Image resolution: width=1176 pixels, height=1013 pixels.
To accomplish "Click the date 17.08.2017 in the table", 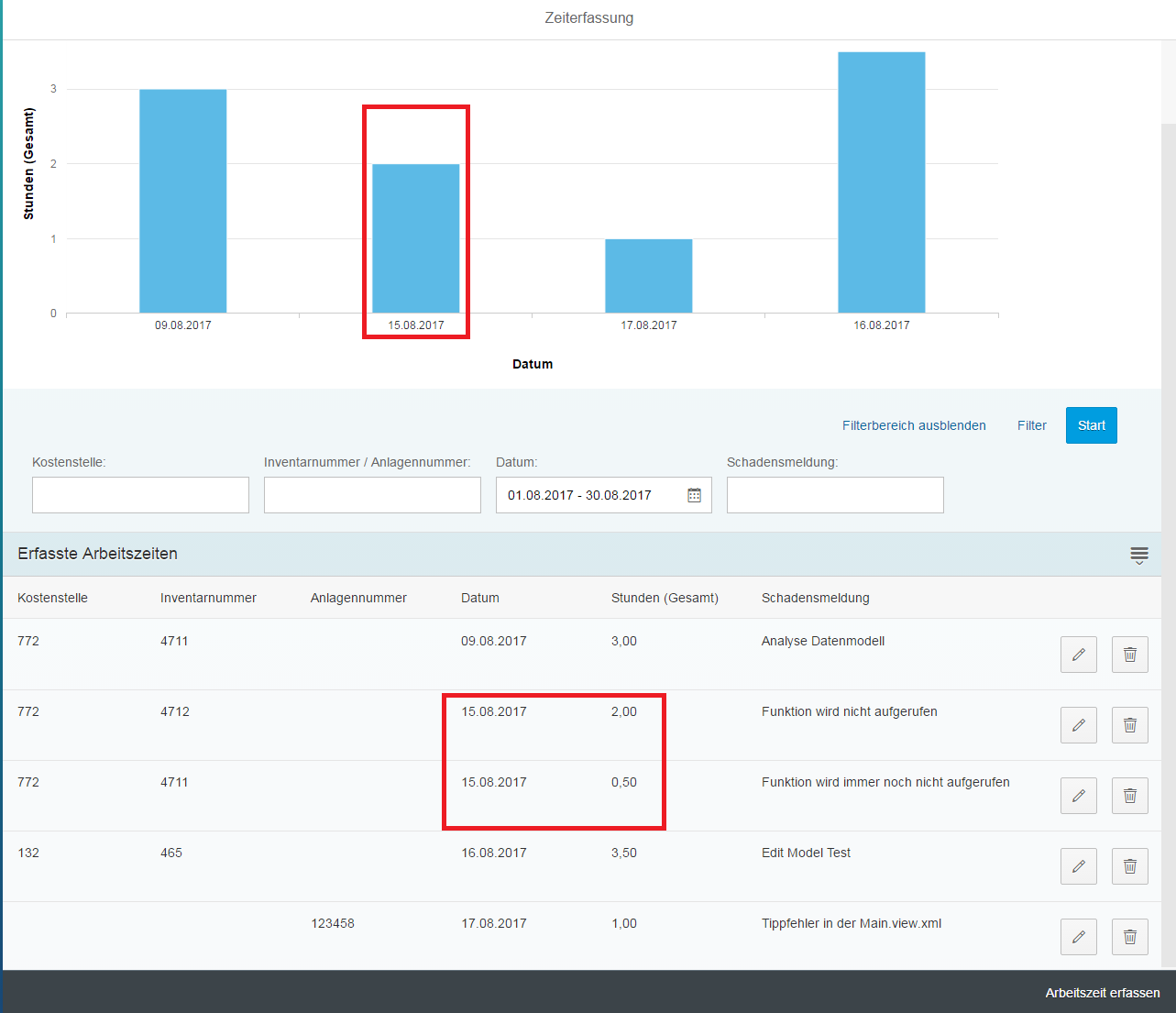I will point(494,923).
